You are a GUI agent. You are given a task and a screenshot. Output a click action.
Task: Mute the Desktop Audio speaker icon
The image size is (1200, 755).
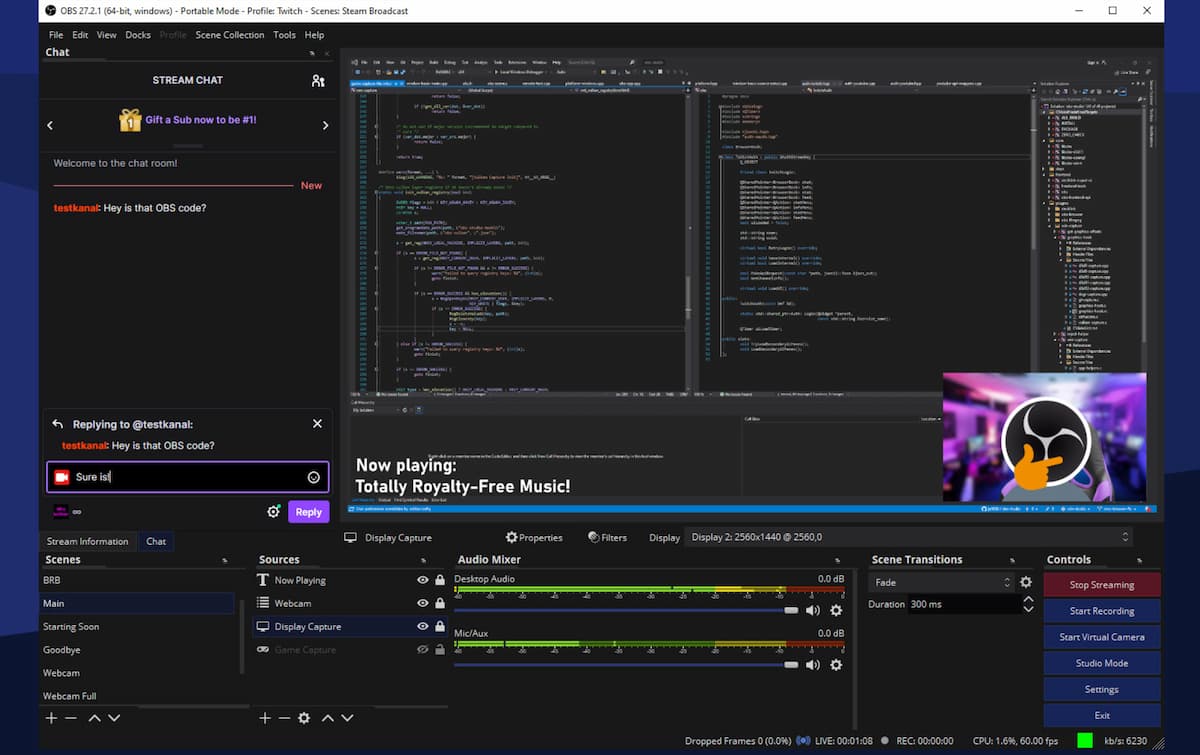pyautogui.click(x=813, y=610)
